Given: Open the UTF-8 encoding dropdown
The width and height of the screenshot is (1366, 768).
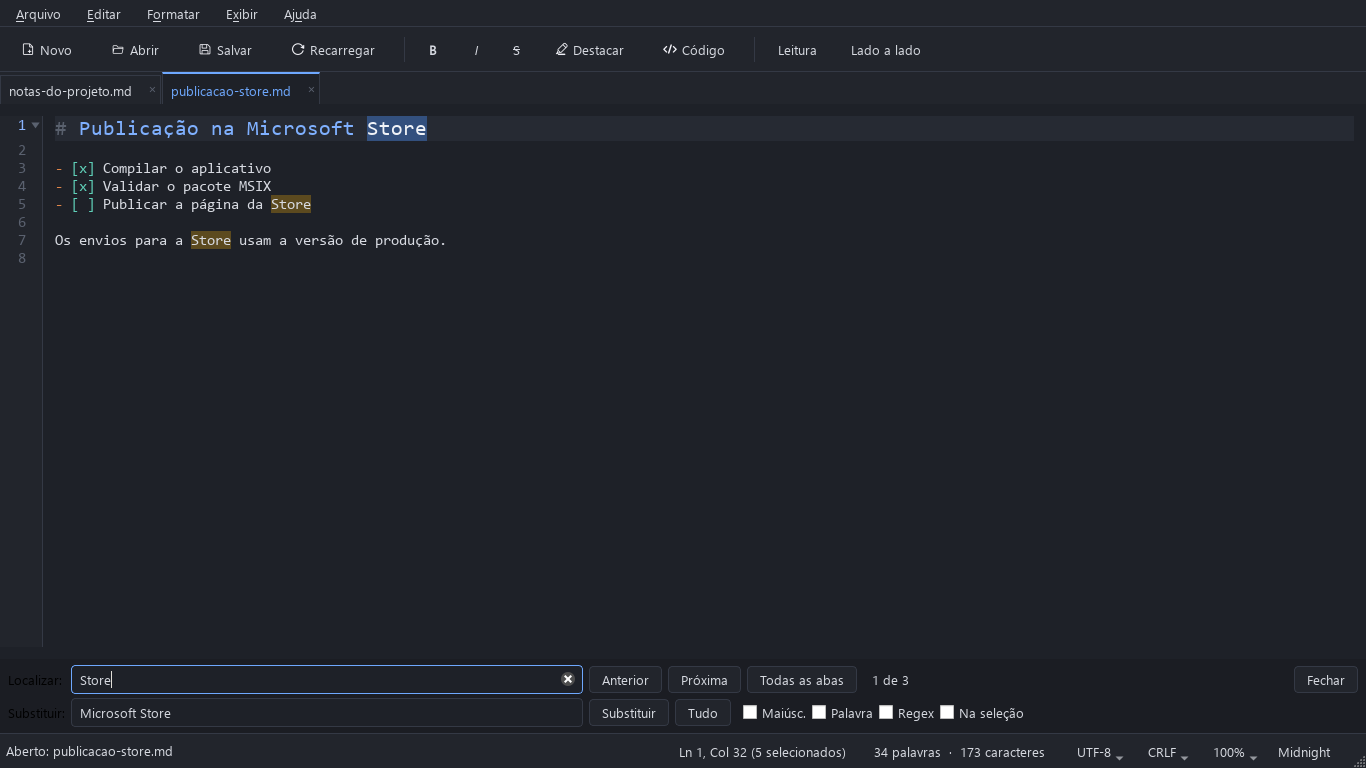Looking at the screenshot, I should [1100, 752].
